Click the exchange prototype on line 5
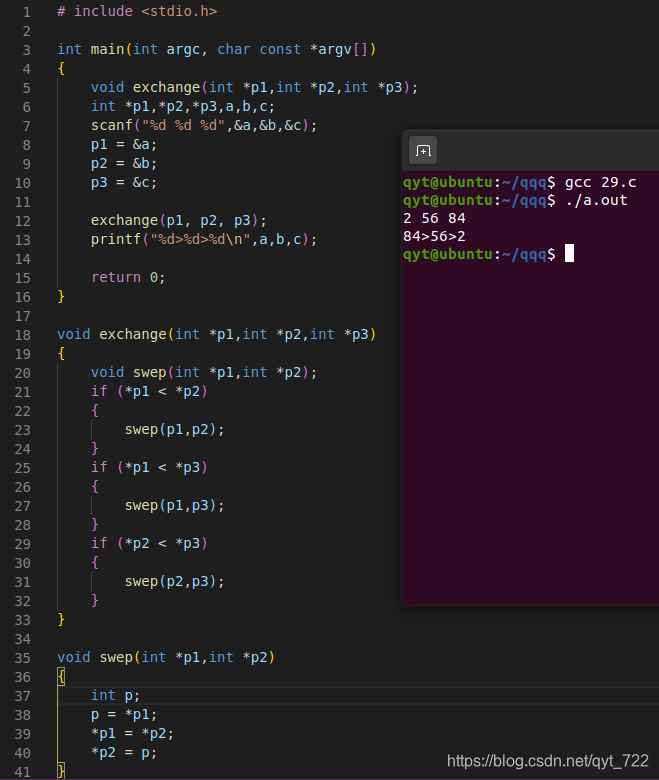Image resolution: width=659 pixels, height=780 pixels. pyautogui.click(x=254, y=88)
